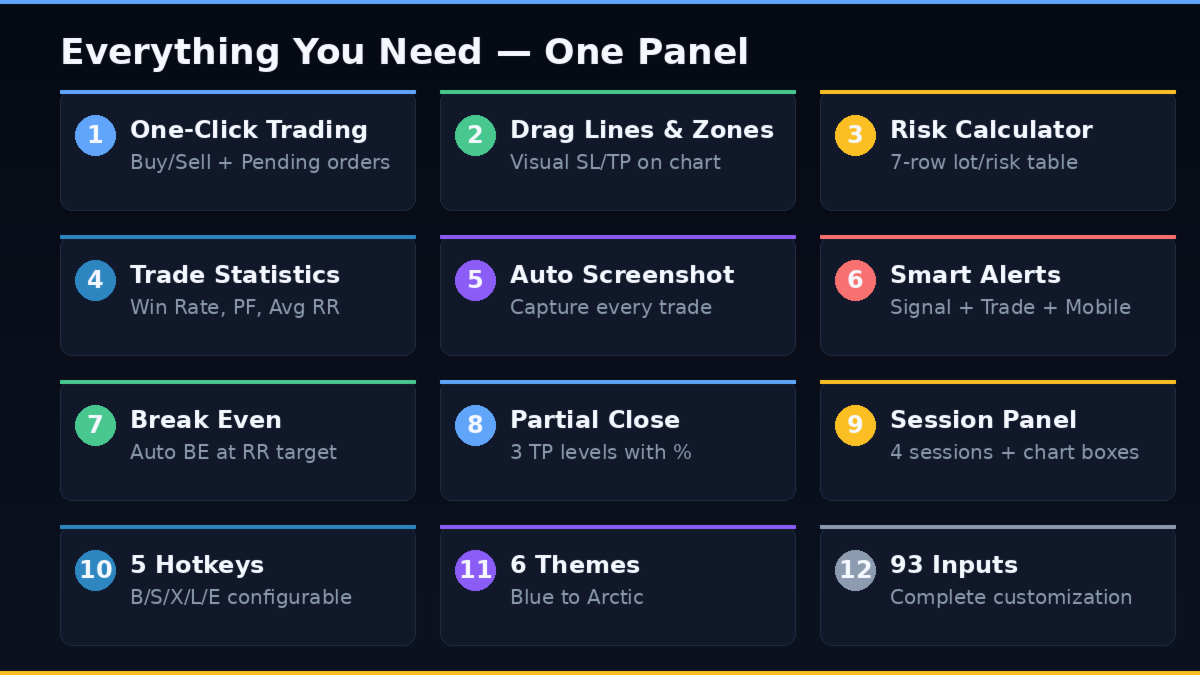1200x675 pixels.
Task: Select the Risk Calculator heading
Action: (x=991, y=130)
